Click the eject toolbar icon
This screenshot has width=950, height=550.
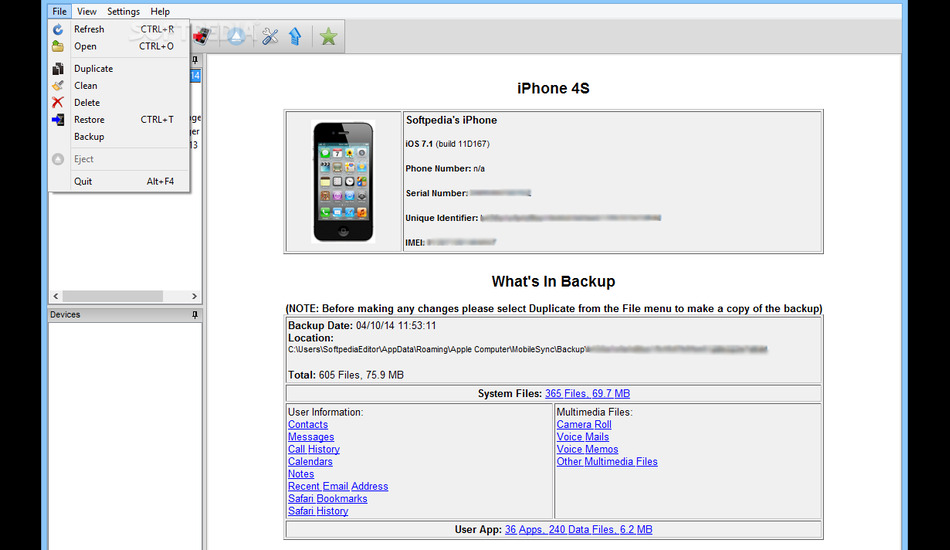coord(236,36)
